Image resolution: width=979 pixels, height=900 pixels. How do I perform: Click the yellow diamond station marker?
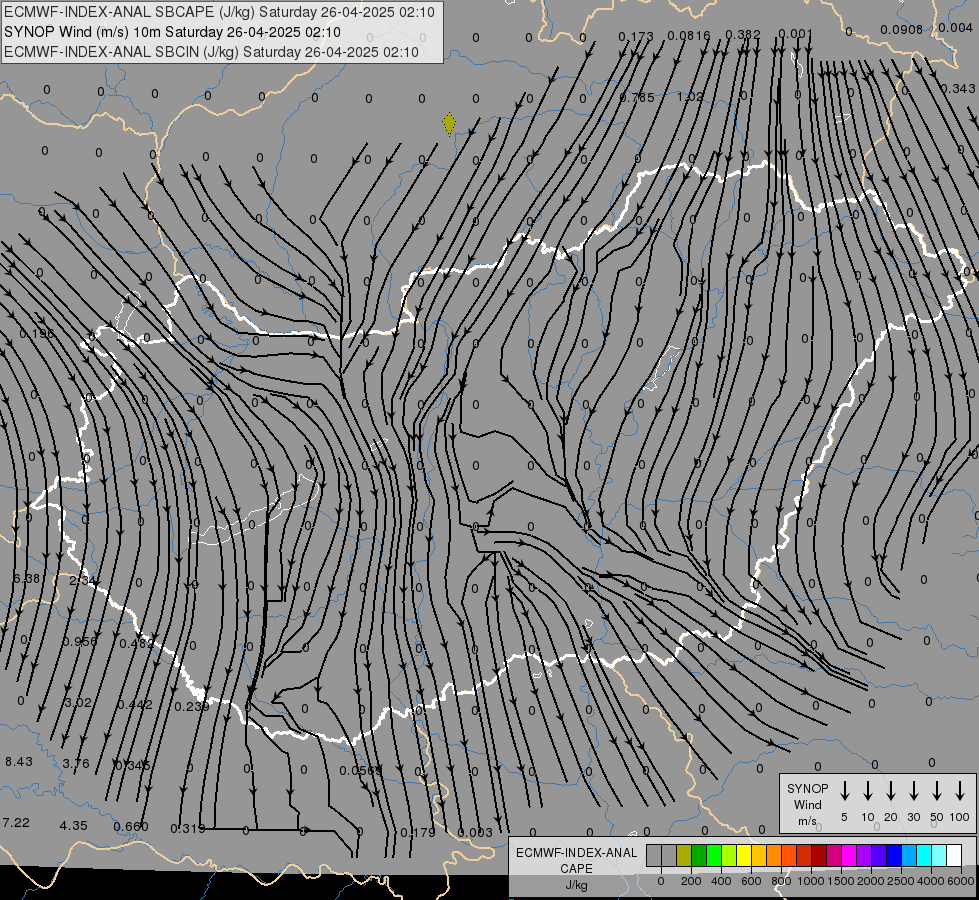click(449, 124)
